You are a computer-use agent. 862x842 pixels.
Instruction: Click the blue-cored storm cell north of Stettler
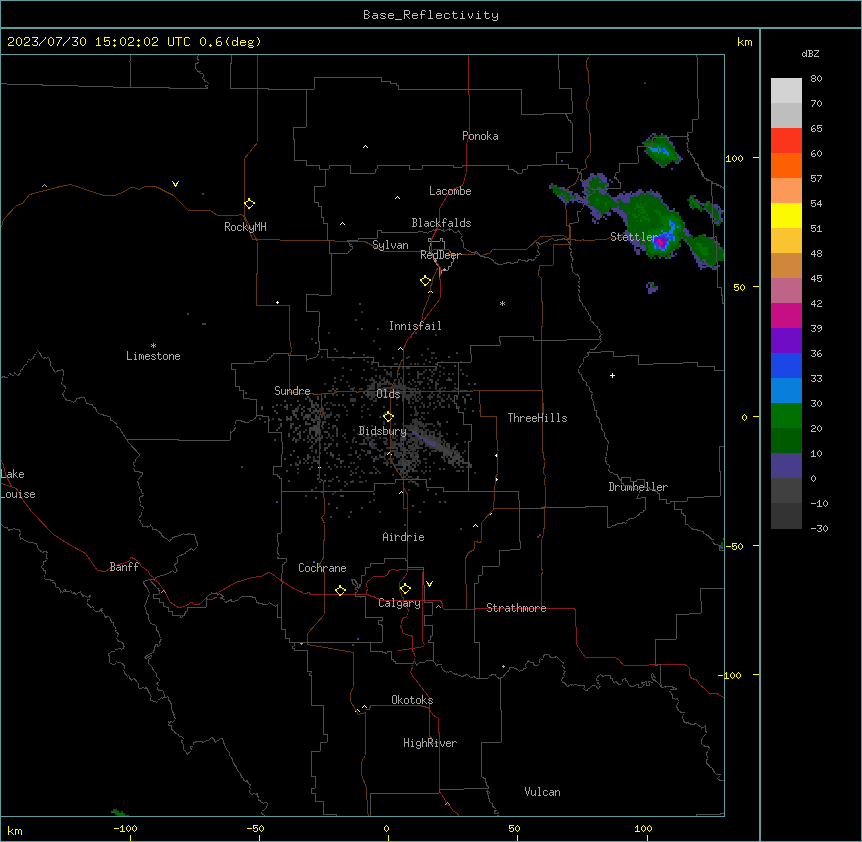coord(660,149)
